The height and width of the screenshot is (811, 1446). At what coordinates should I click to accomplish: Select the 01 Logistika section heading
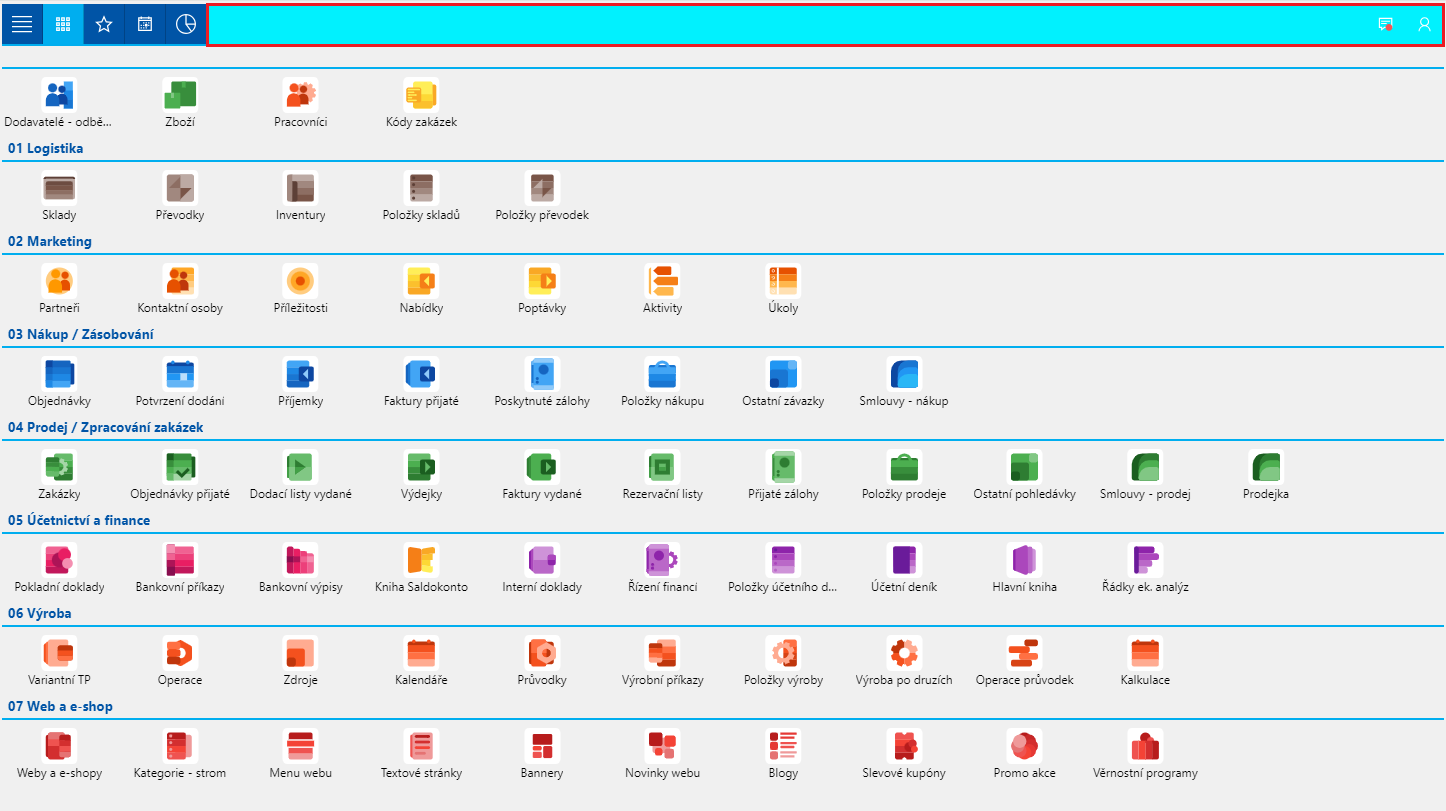(46, 149)
